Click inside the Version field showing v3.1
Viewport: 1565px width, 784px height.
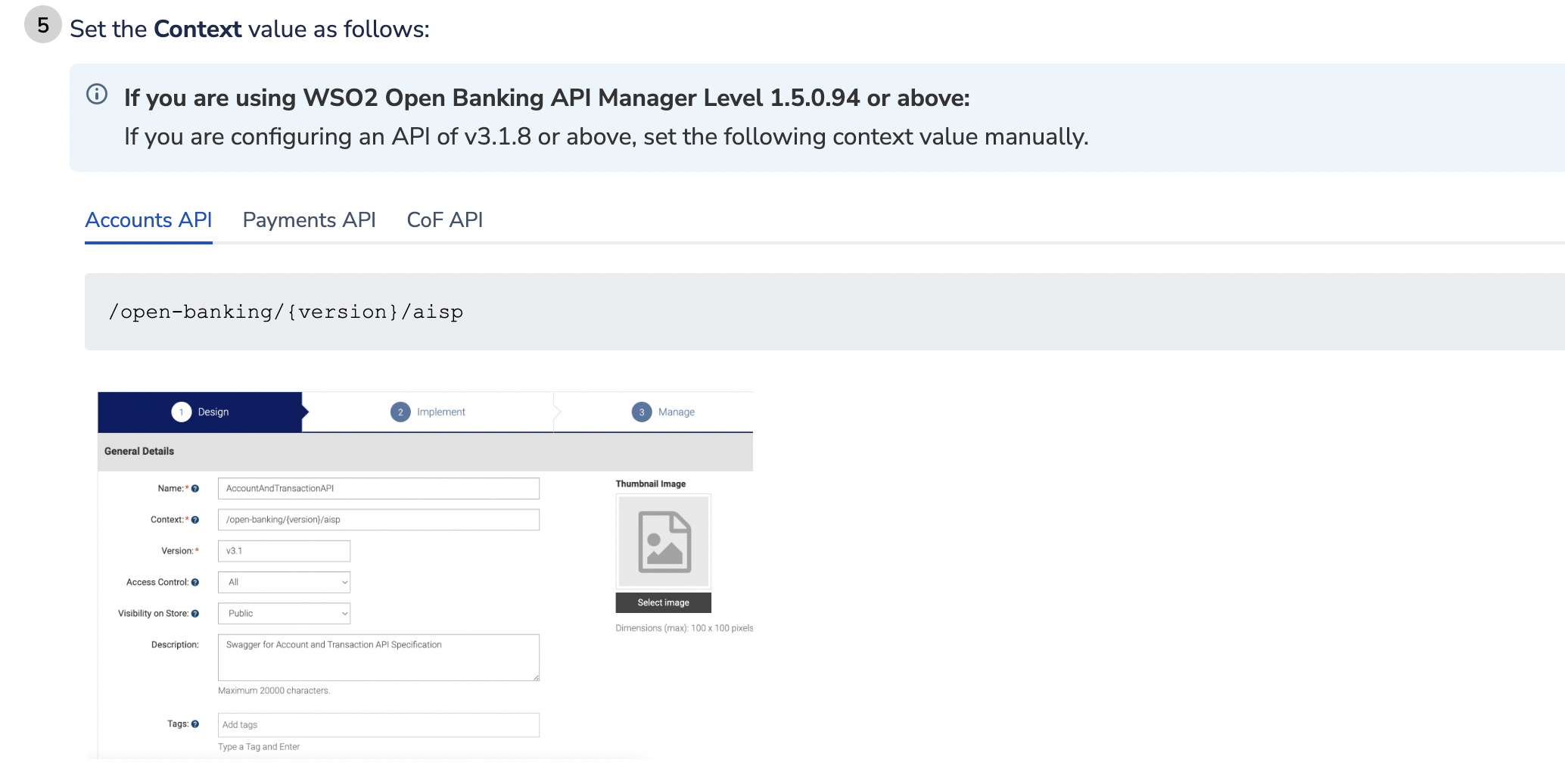point(284,550)
